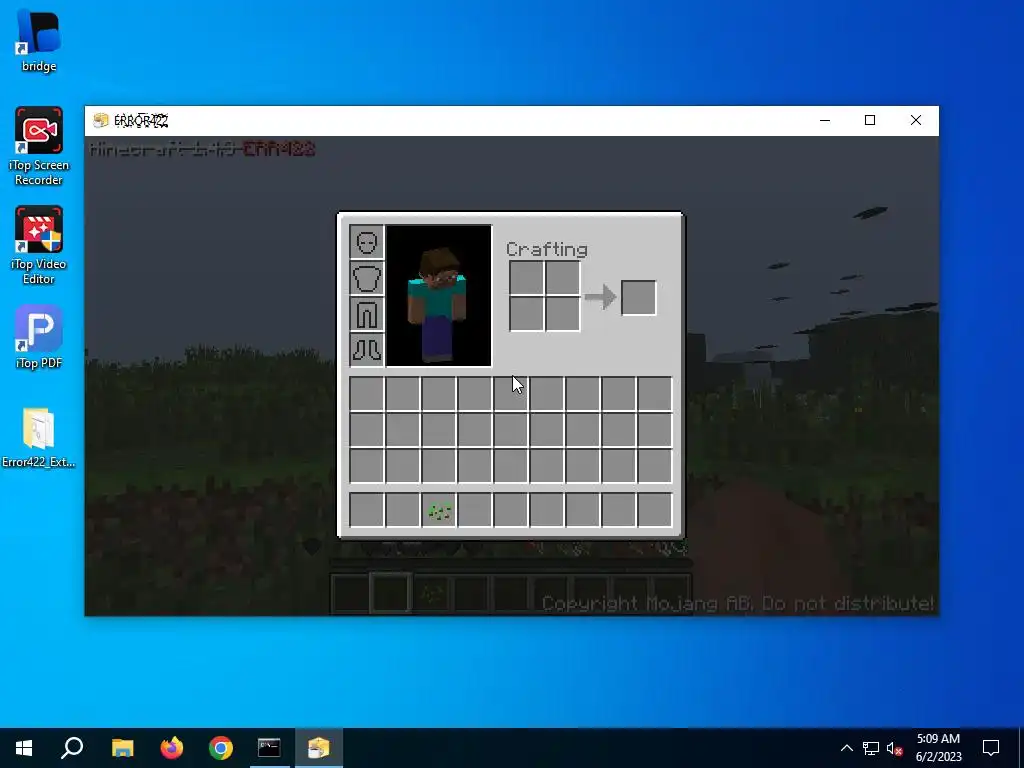This screenshot has height=768, width=1024.
Task: Show hidden system tray icons
Action: click(846, 748)
